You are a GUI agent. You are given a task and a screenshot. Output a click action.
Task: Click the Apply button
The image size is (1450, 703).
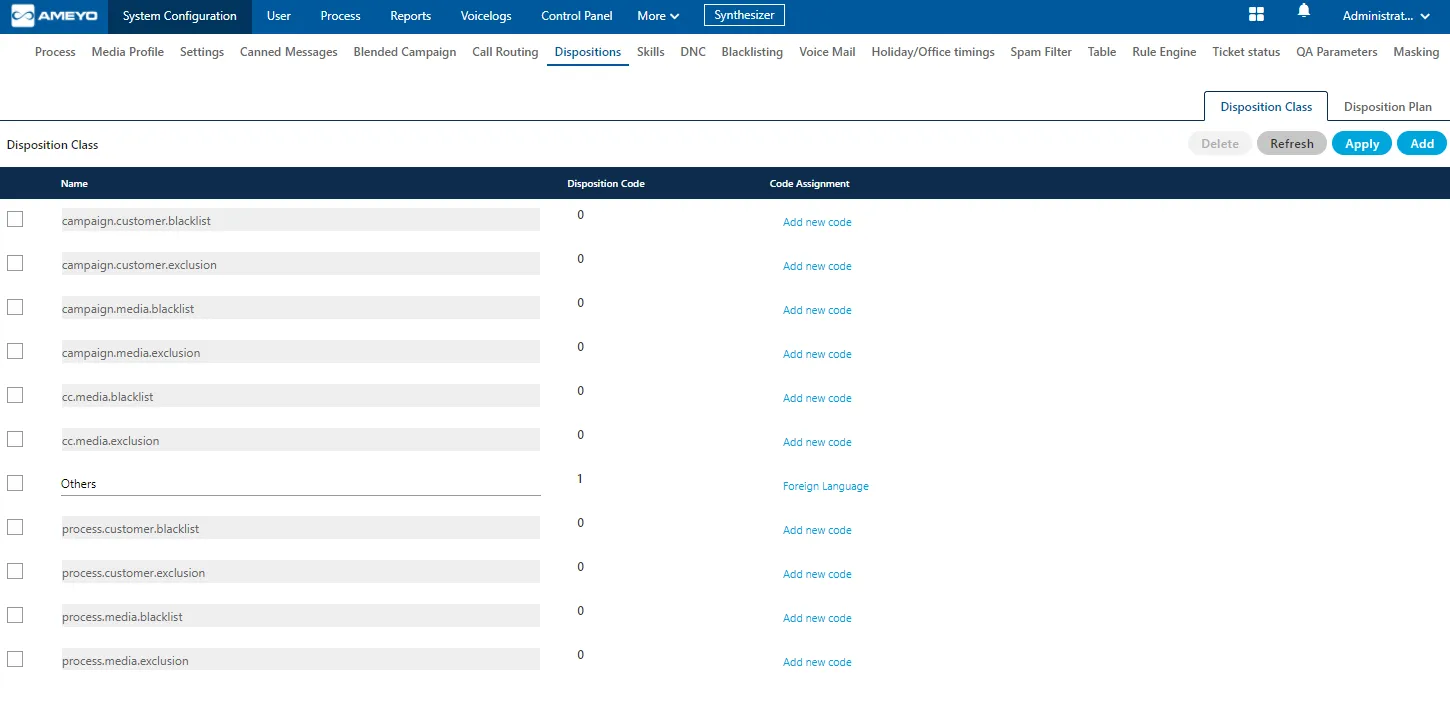pos(1362,144)
